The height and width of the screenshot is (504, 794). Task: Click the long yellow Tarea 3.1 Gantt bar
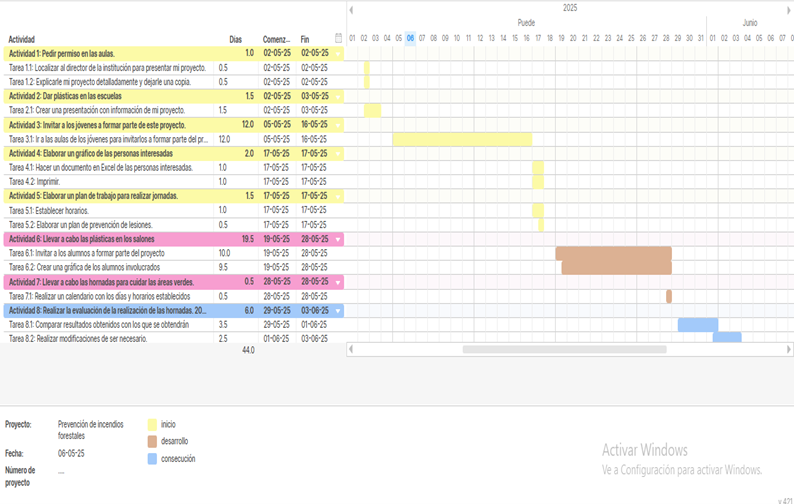tap(462, 139)
